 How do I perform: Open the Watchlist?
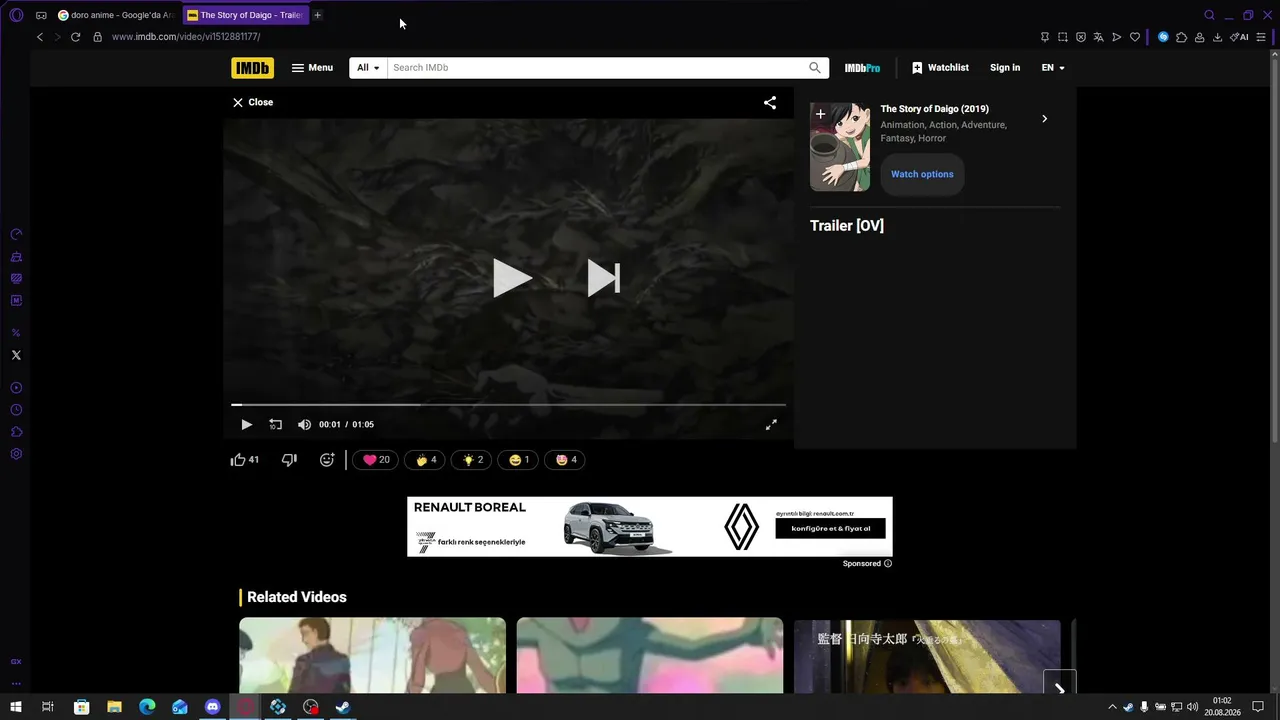(940, 68)
